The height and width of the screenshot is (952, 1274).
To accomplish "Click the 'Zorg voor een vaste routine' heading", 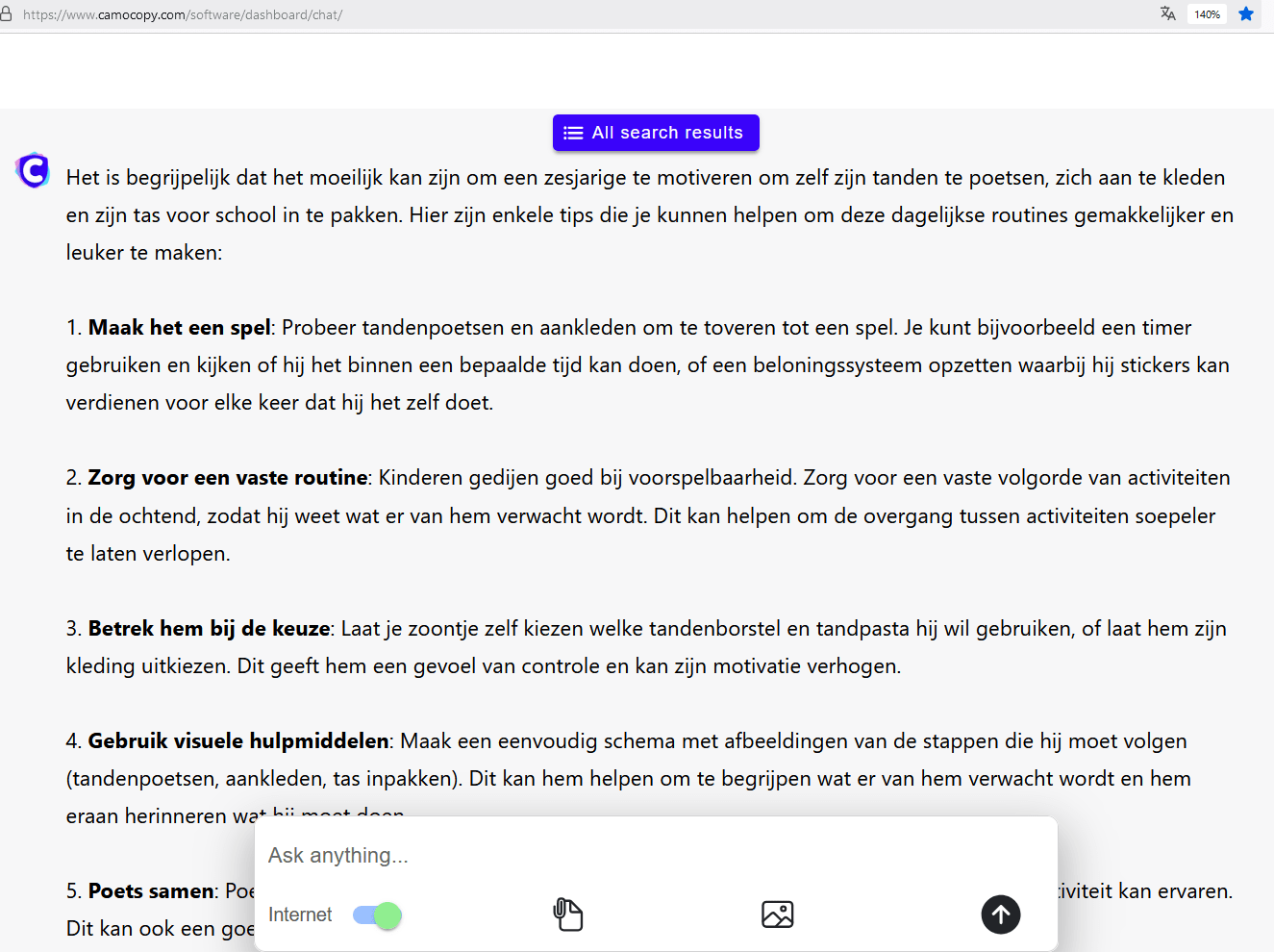I will pos(228,478).
